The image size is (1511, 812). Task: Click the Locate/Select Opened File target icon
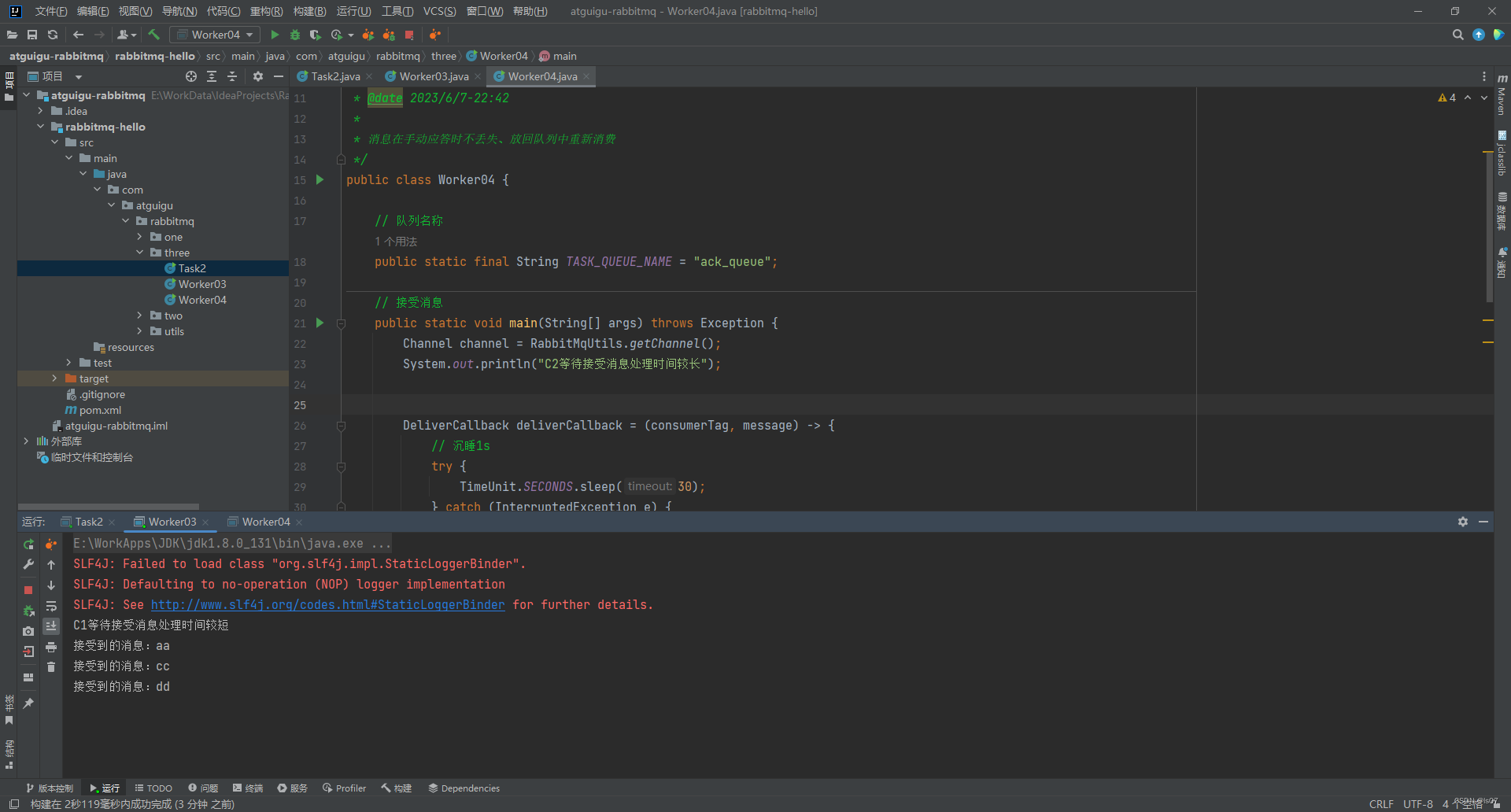pos(191,76)
